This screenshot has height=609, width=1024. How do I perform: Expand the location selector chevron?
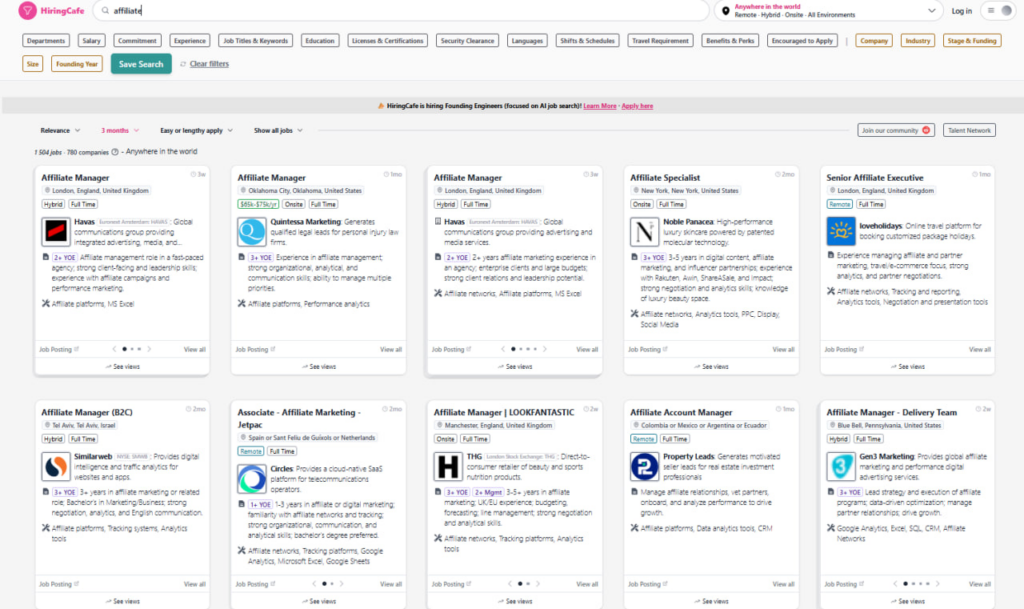click(931, 11)
